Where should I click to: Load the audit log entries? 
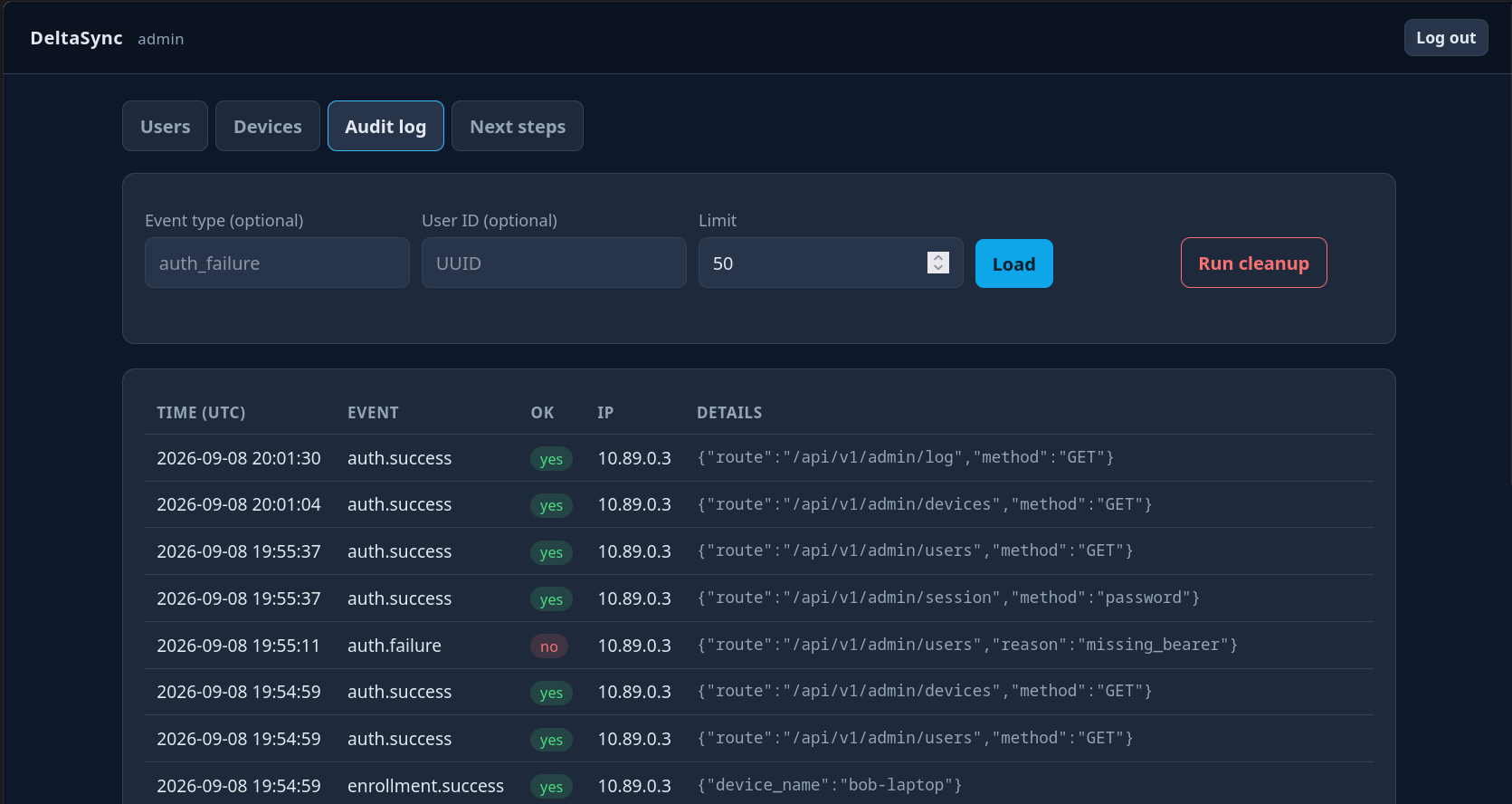1014,263
